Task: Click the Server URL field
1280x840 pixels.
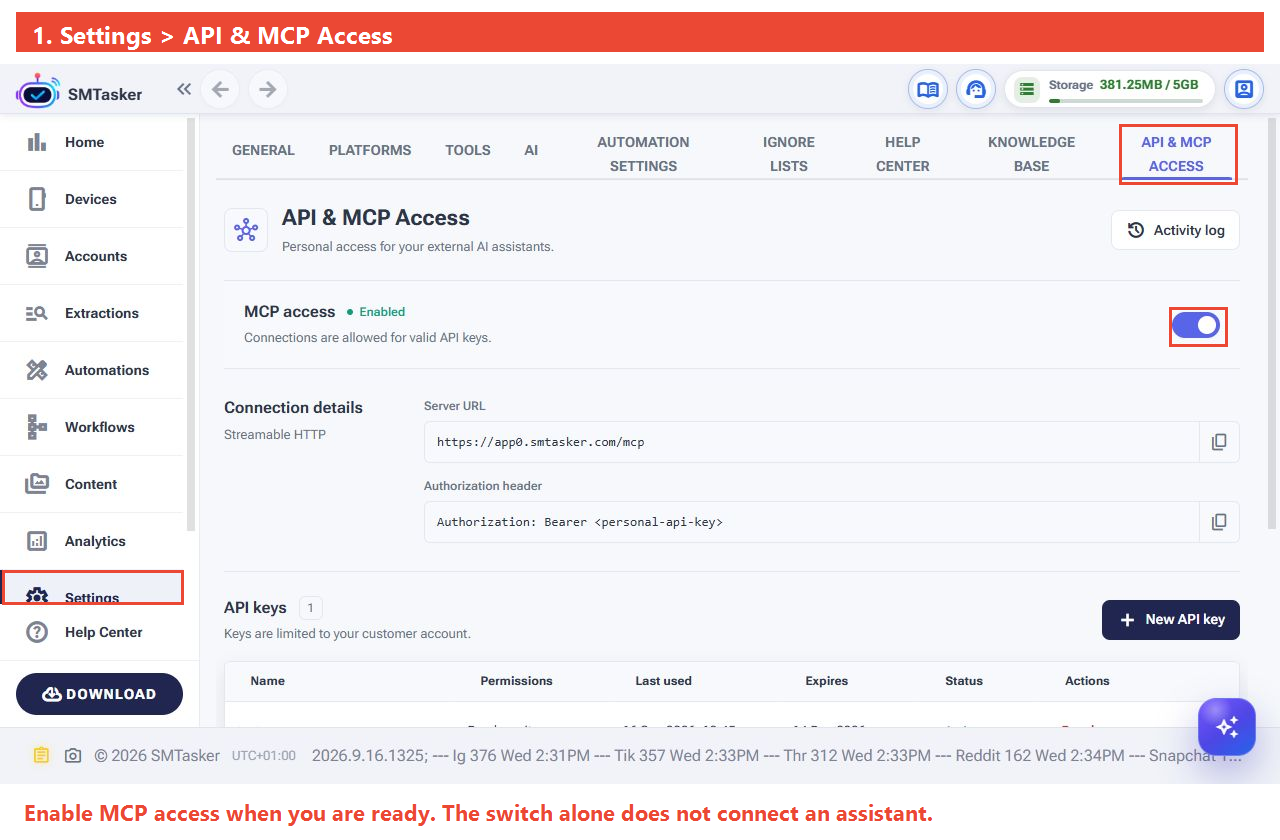Action: pyautogui.click(x=812, y=442)
